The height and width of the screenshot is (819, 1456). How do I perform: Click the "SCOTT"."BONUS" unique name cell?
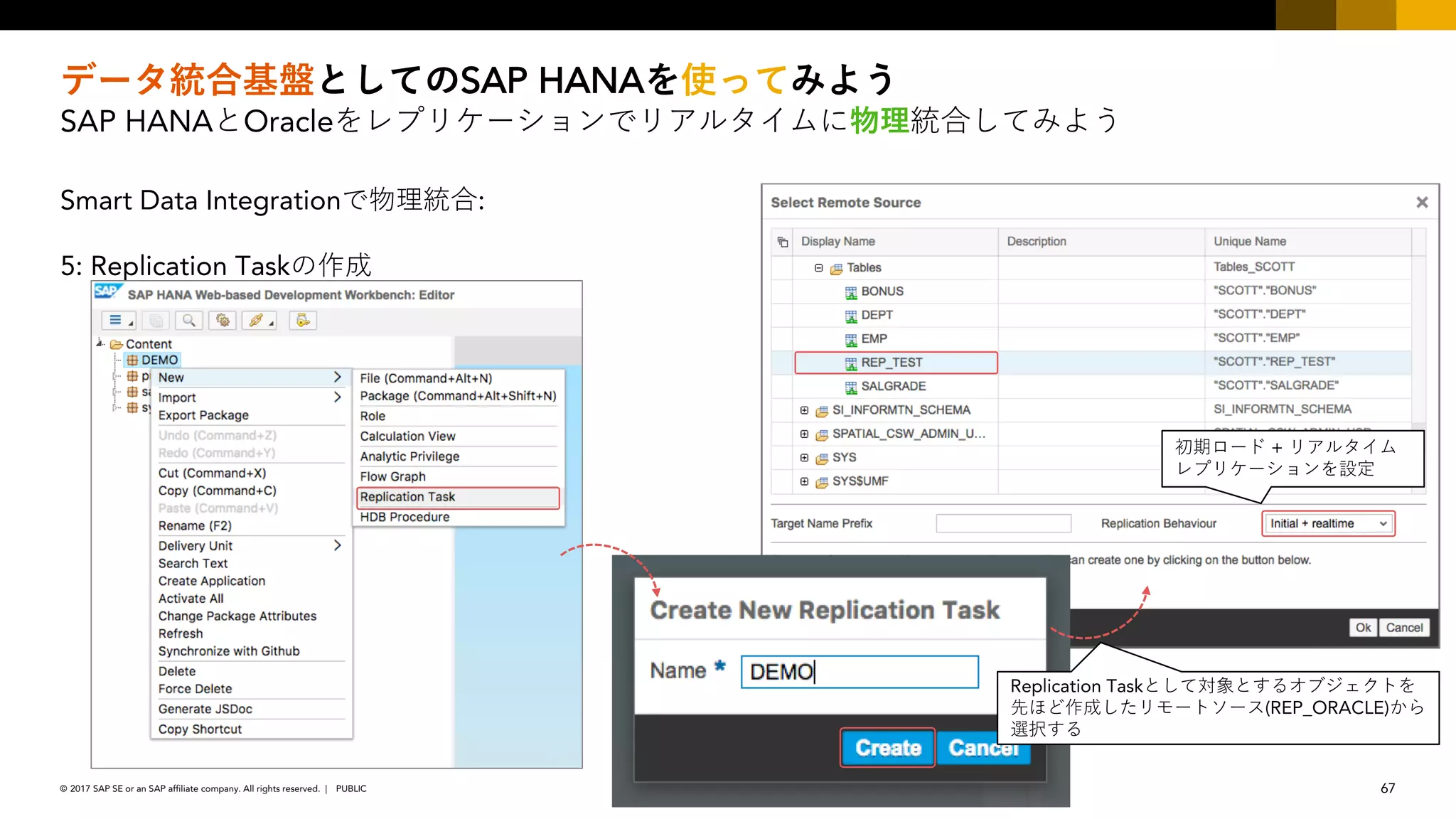(1308, 291)
